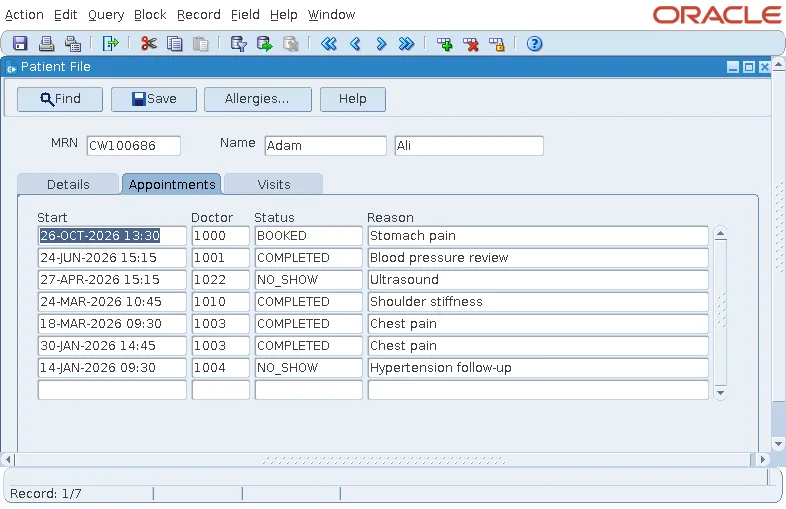Screen dimensions: 786x509
Task: Click the MRN field CW100686
Action: [133, 145]
